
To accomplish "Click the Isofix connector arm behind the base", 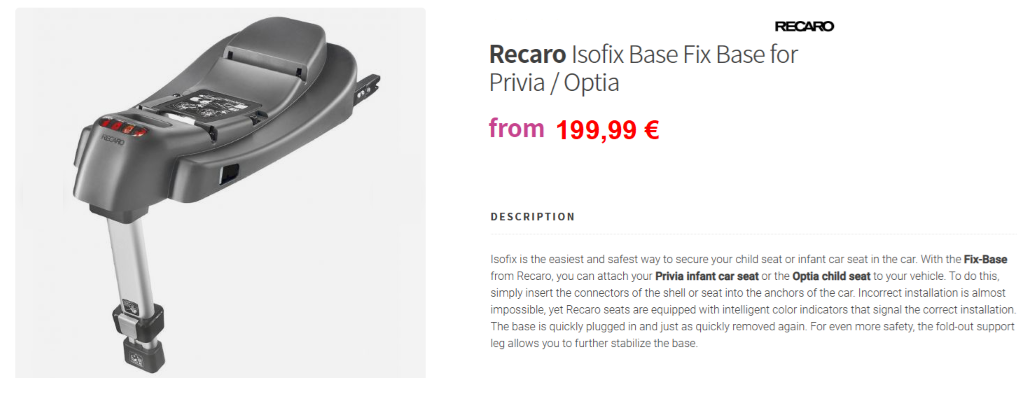I will tap(366, 85).
